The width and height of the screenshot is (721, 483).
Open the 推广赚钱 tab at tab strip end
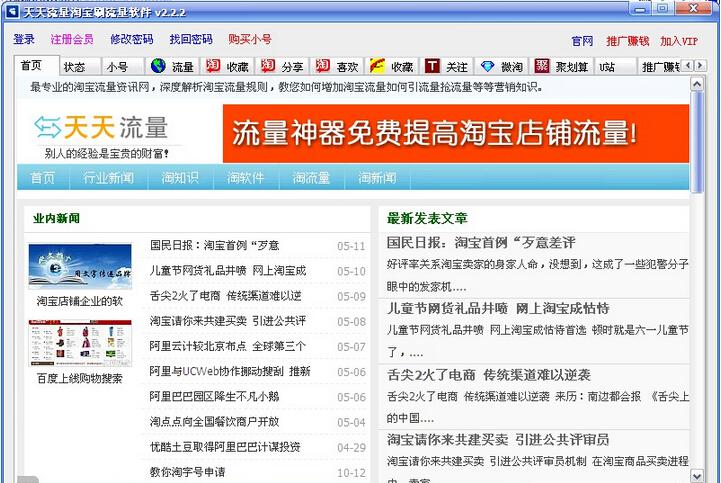[660, 67]
